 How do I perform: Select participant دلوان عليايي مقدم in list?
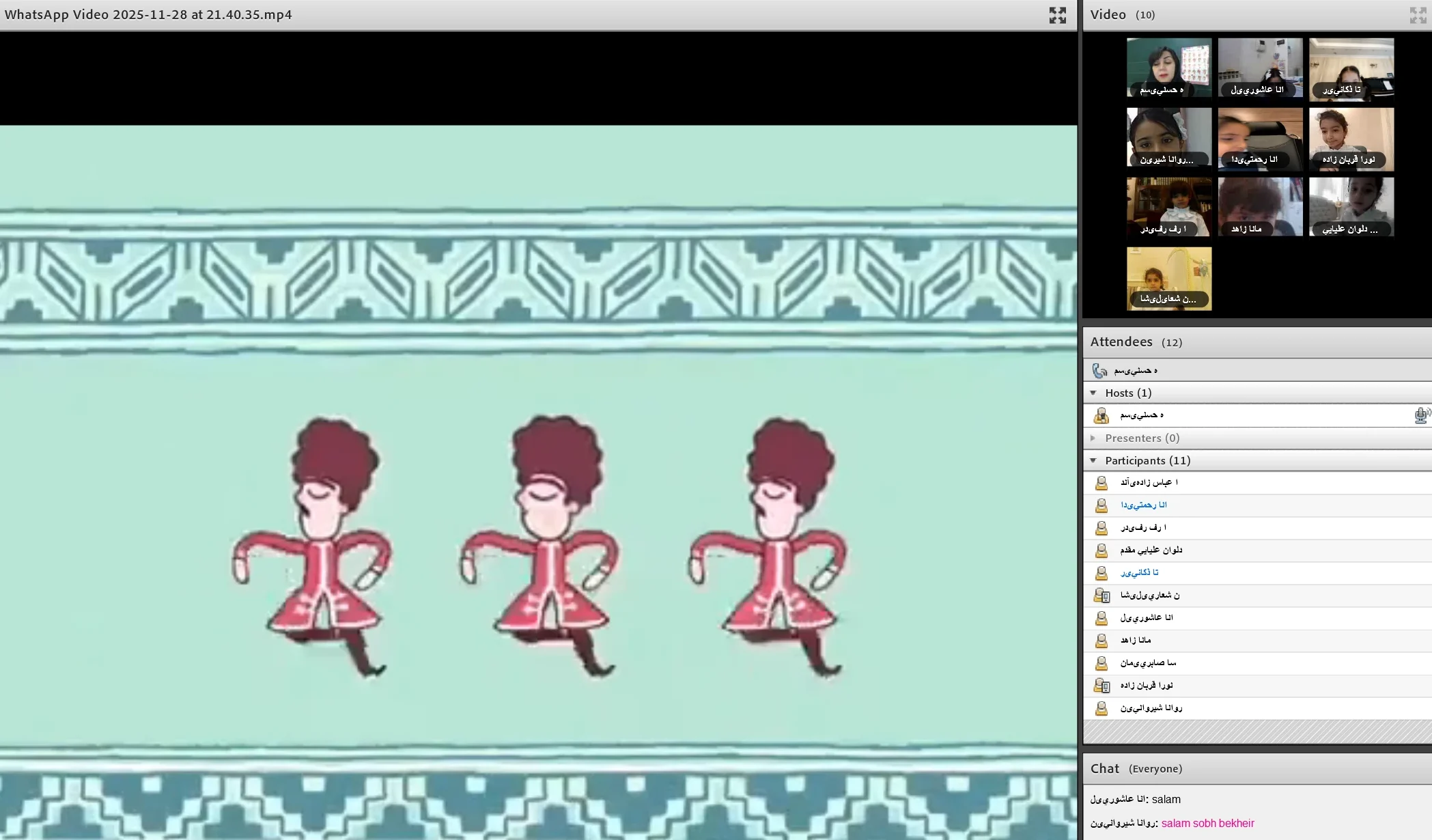(1151, 550)
